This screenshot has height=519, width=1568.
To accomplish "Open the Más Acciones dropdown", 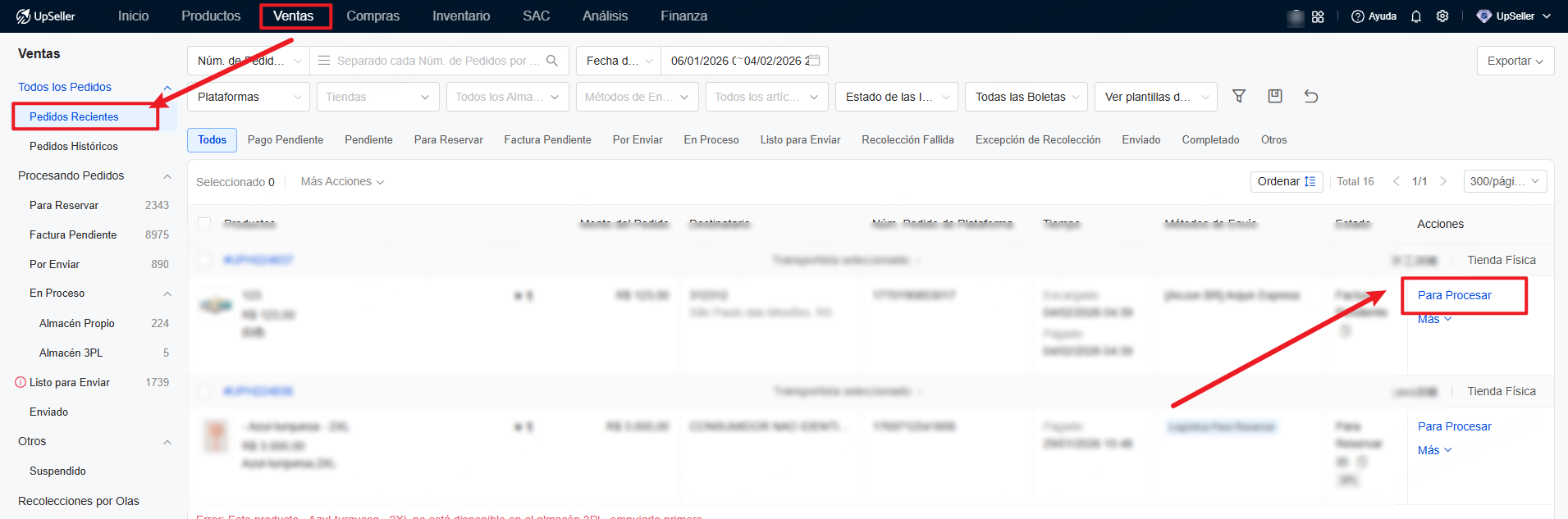I will coord(342,182).
